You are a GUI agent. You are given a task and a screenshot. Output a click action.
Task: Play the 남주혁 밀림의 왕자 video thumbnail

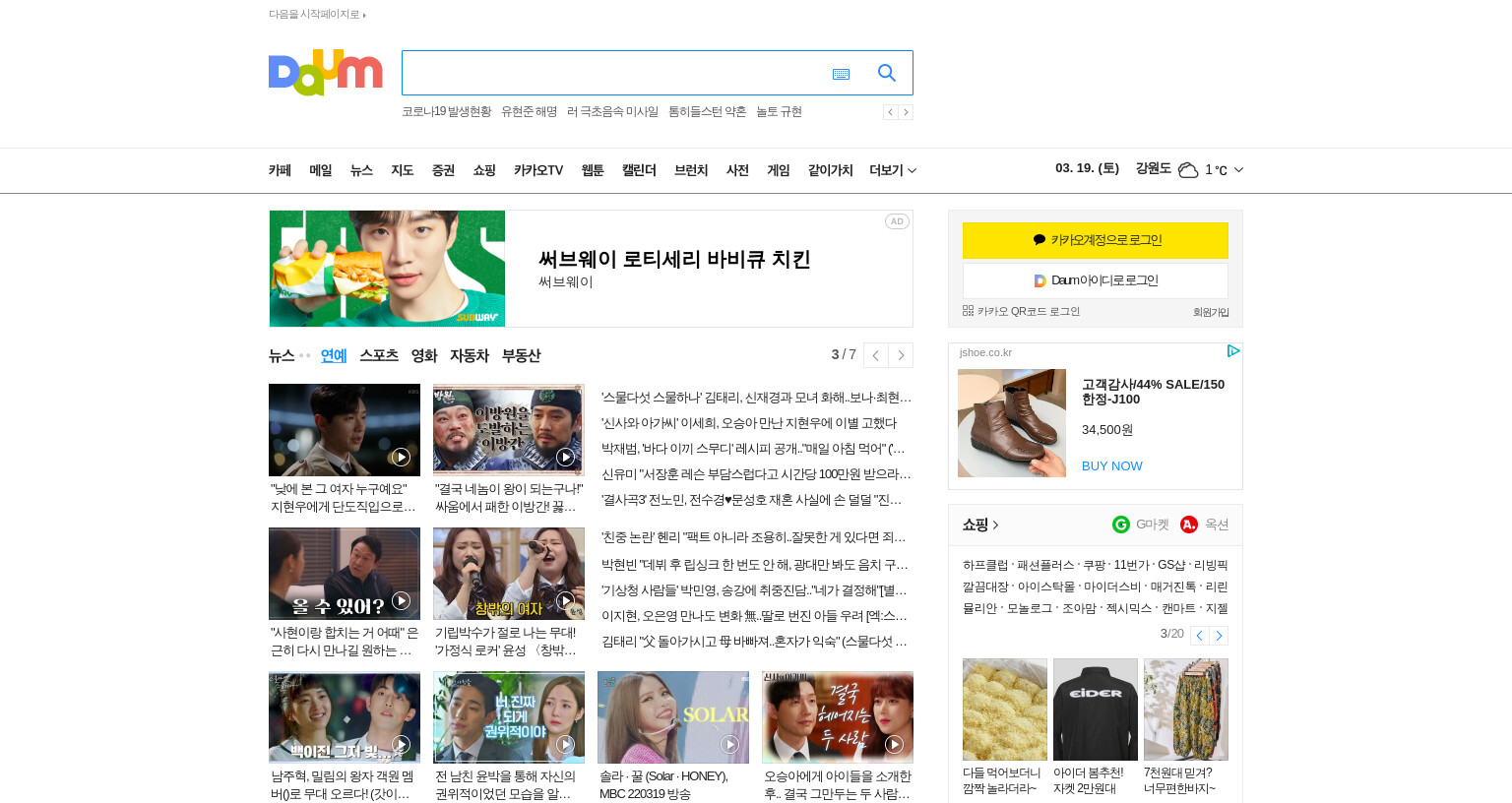coord(345,717)
